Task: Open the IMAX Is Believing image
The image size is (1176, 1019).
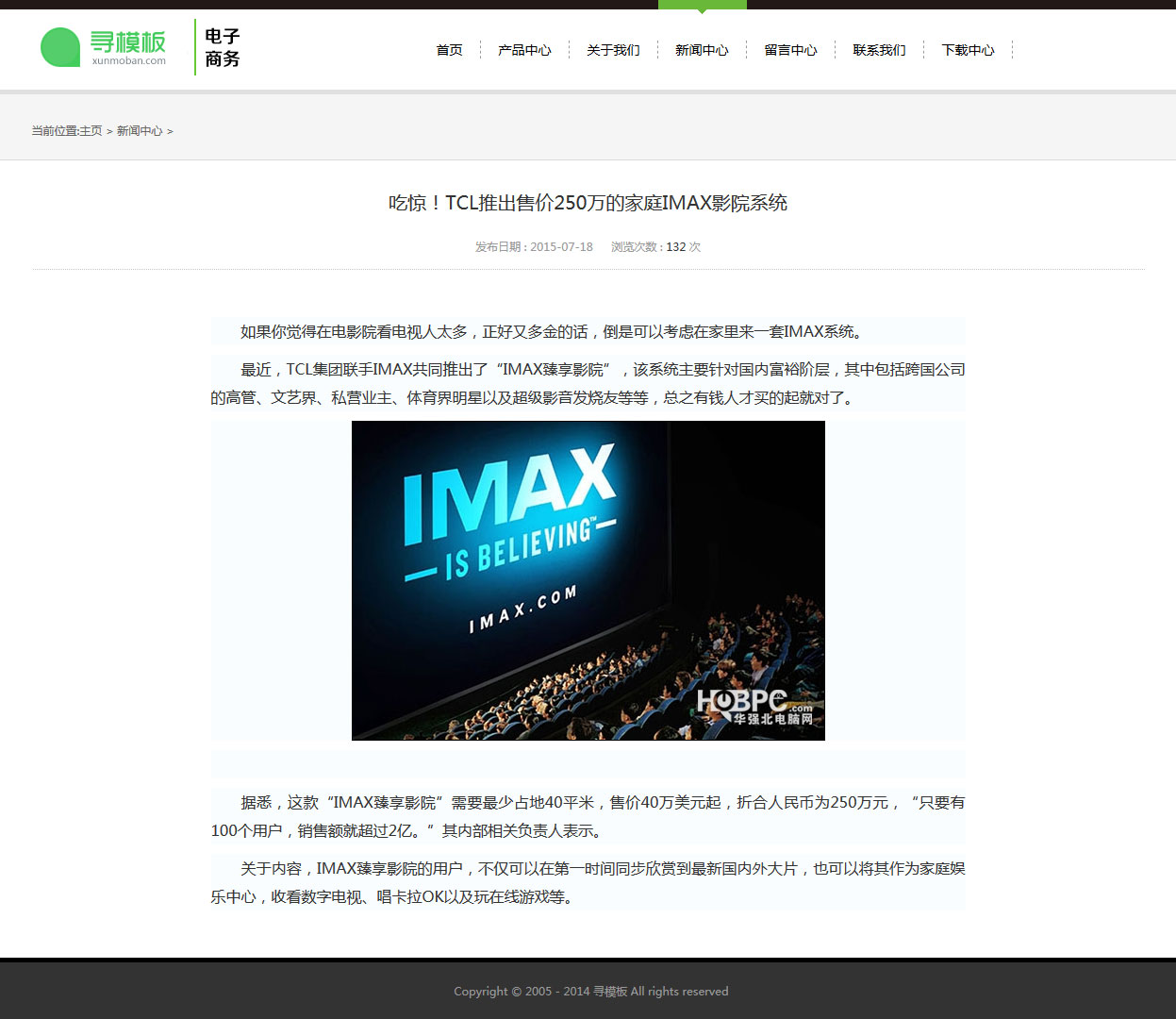Action: click(x=588, y=580)
